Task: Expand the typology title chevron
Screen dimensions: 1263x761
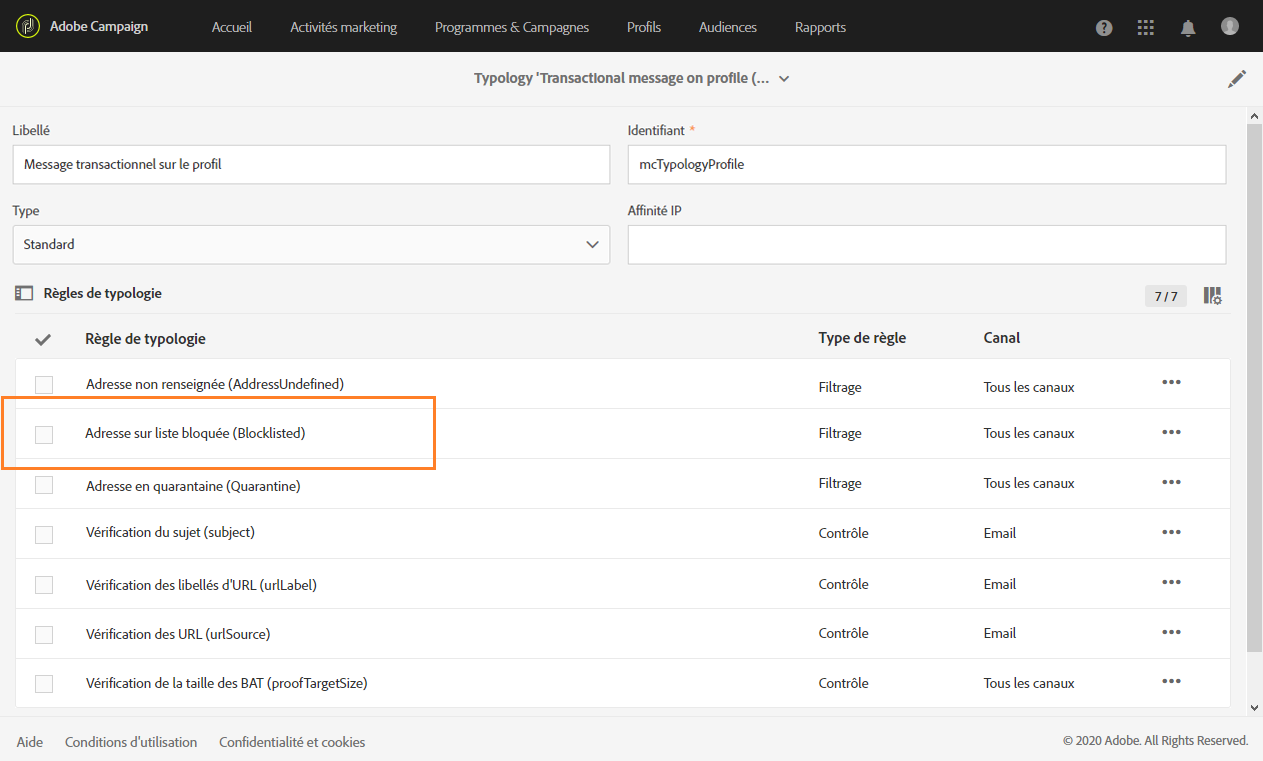Action: 784,79
